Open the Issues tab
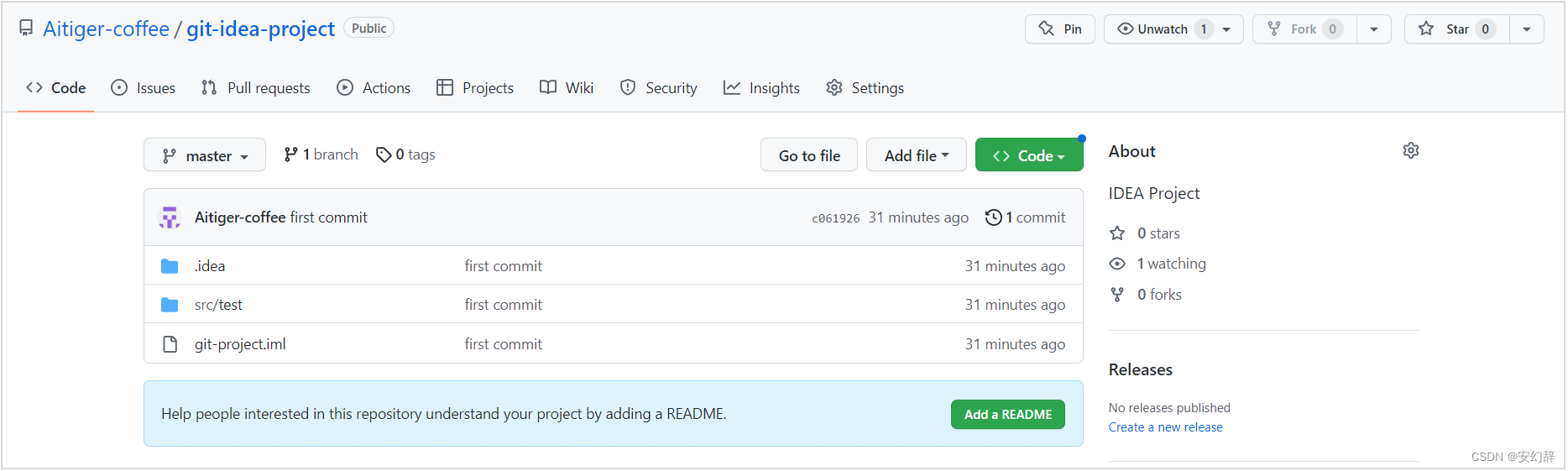The height and width of the screenshot is (471, 1568). pos(144,88)
